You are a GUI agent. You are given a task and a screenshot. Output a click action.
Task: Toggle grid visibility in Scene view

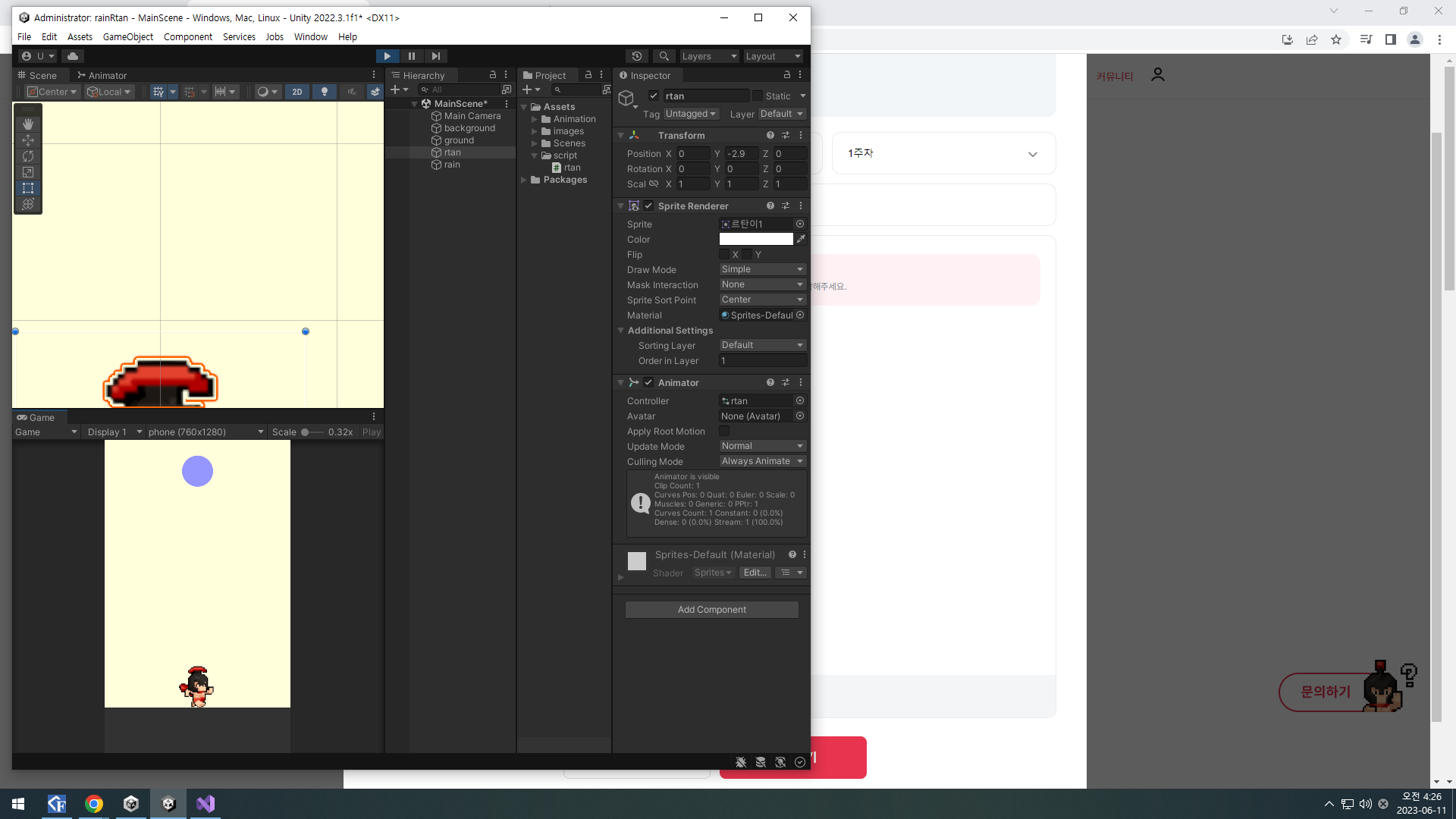(x=158, y=92)
